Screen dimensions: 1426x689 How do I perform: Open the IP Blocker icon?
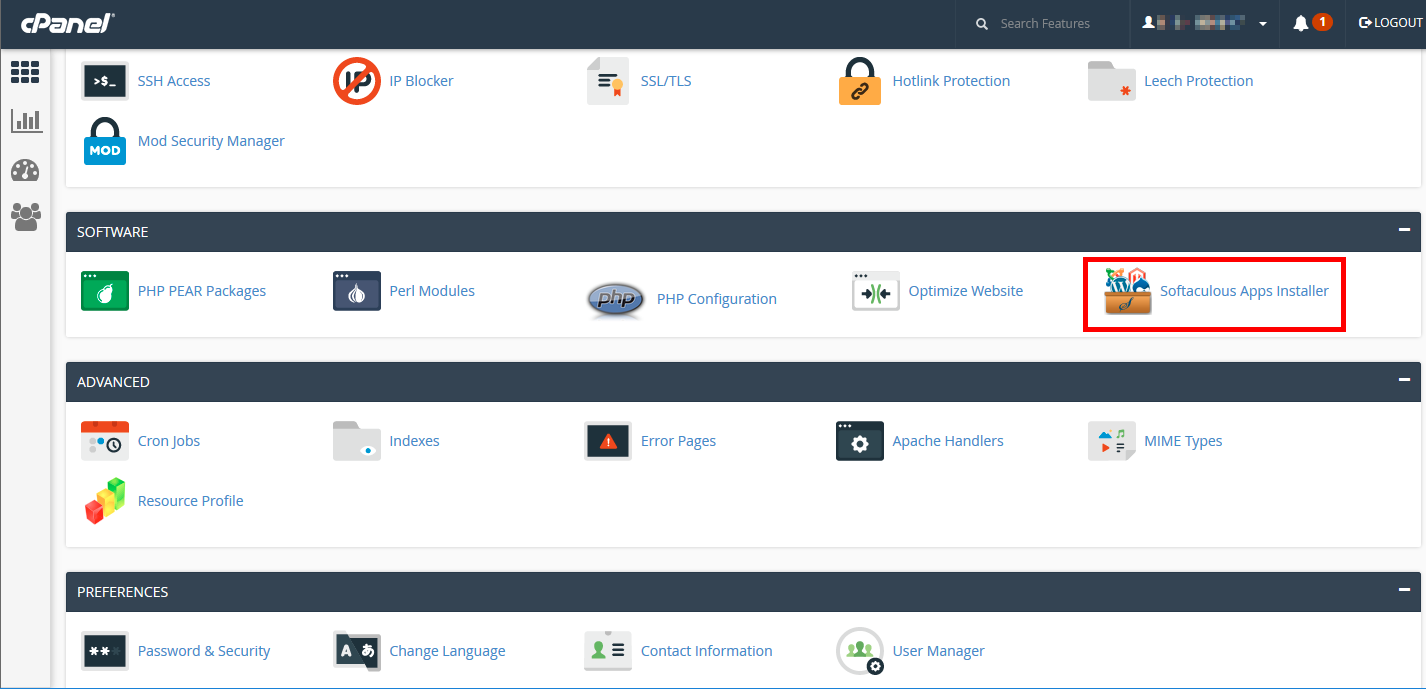(357, 81)
